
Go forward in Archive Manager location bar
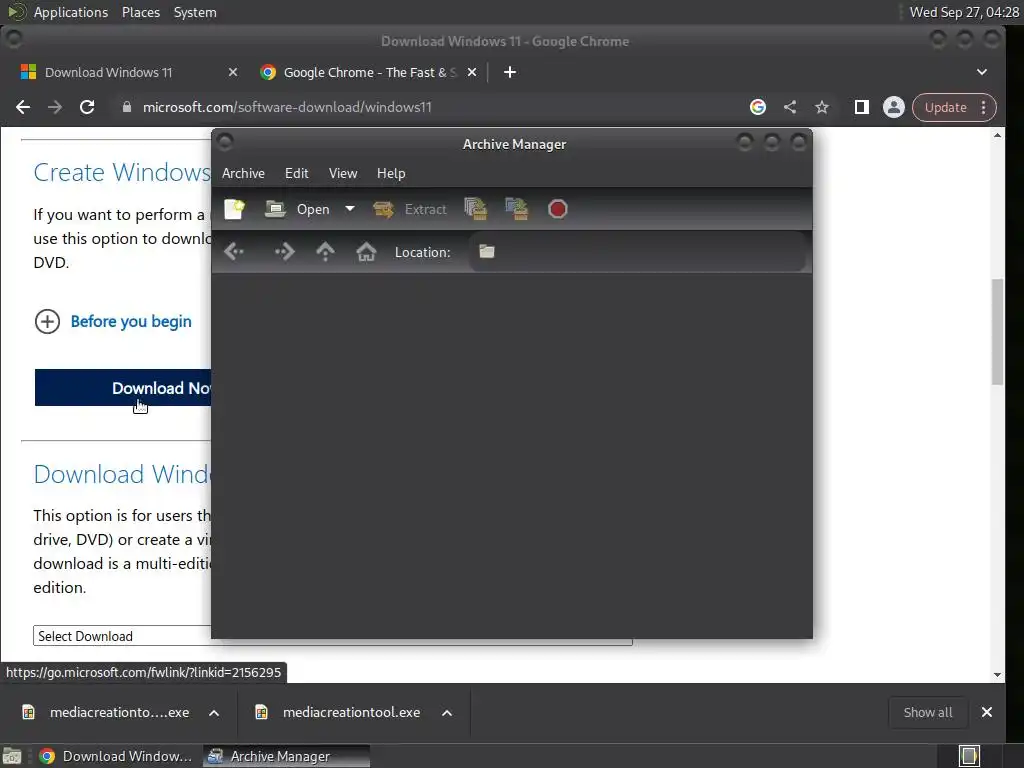click(284, 251)
